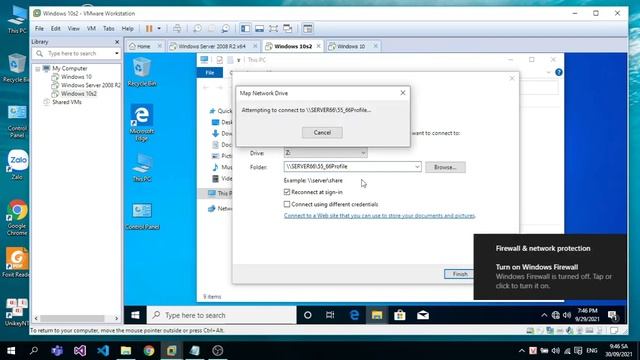Screen dimensions: 640x360
Task: Open Visual Studio Code on host taskbar
Action: click(103, 351)
